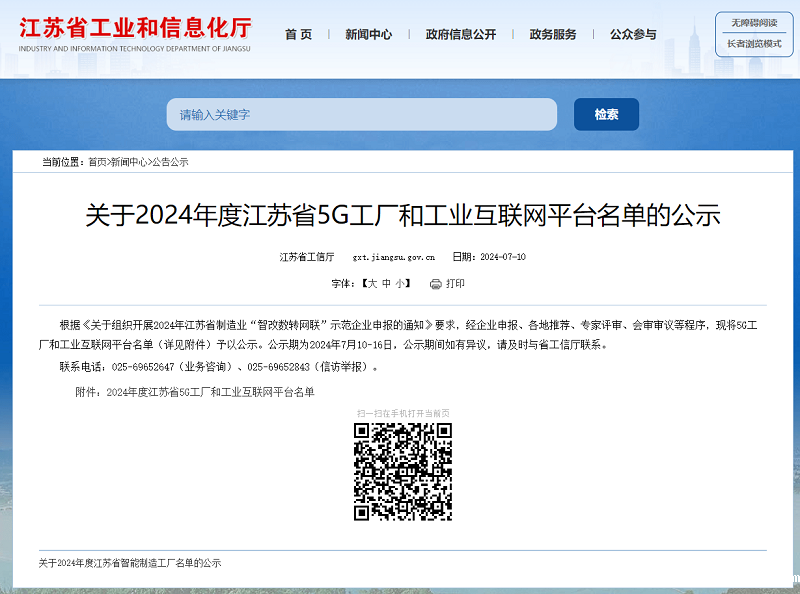Click the printer icon beside 打印

435,284
